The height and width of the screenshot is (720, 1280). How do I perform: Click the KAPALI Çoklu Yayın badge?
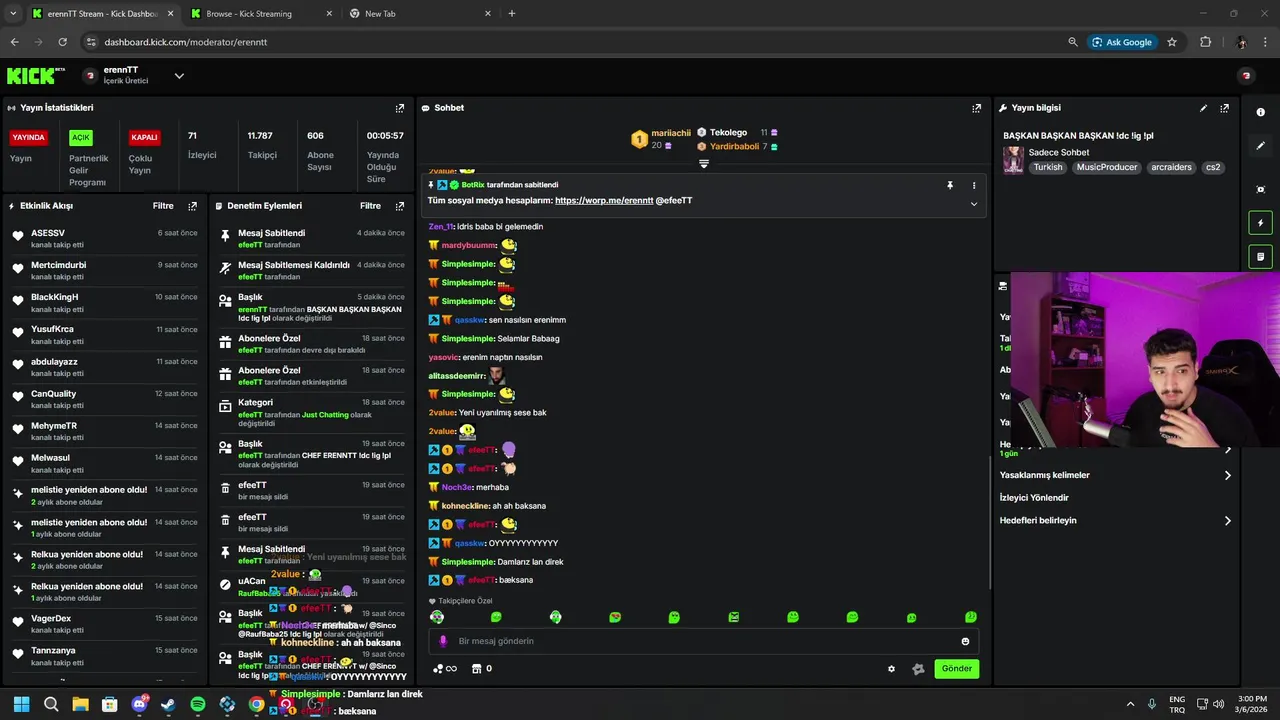click(144, 138)
